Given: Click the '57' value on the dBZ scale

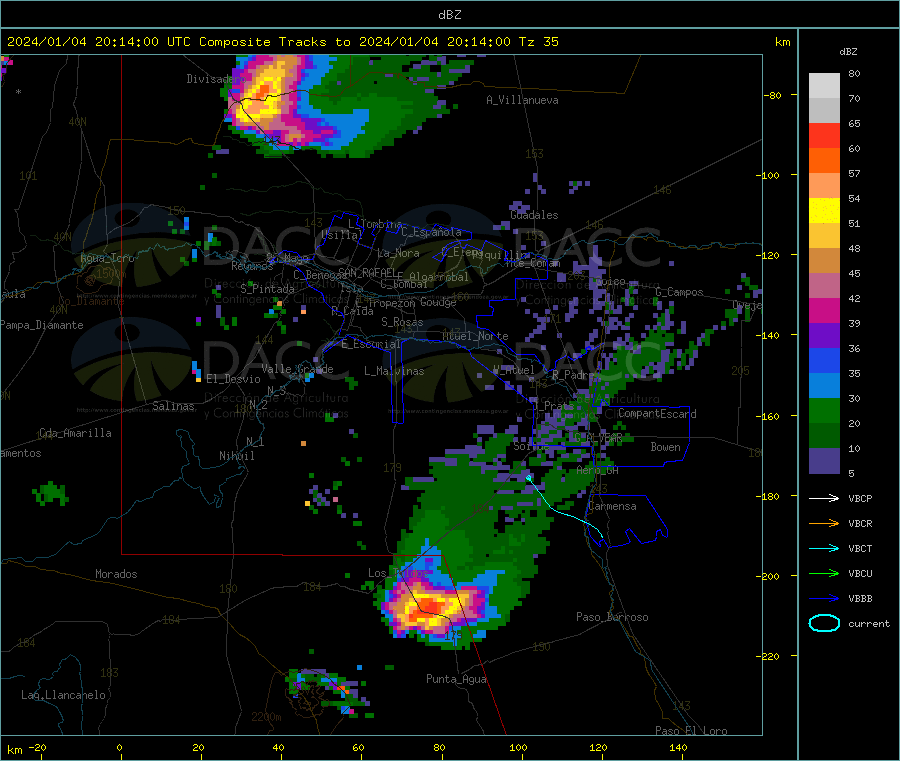Looking at the screenshot, I should [x=854, y=173].
